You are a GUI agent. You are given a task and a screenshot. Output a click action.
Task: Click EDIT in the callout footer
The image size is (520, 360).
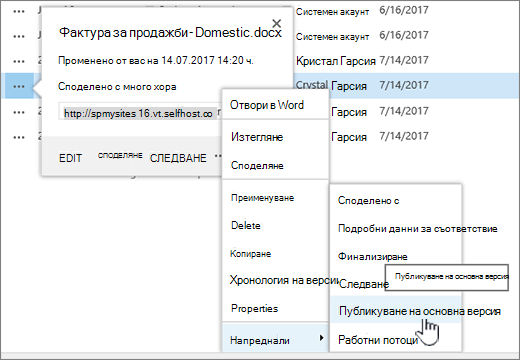coord(70,158)
